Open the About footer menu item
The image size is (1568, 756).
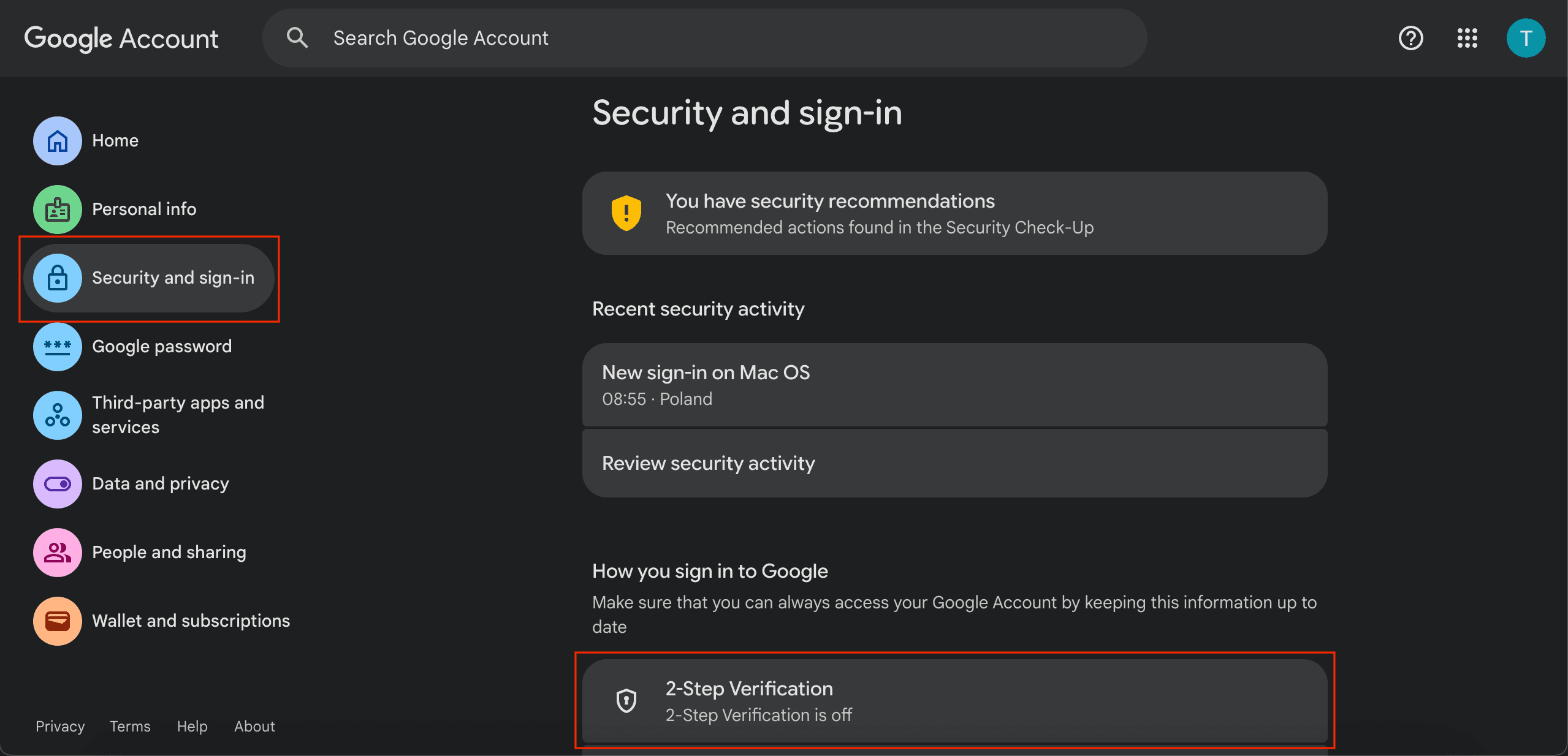coord(254,726)
